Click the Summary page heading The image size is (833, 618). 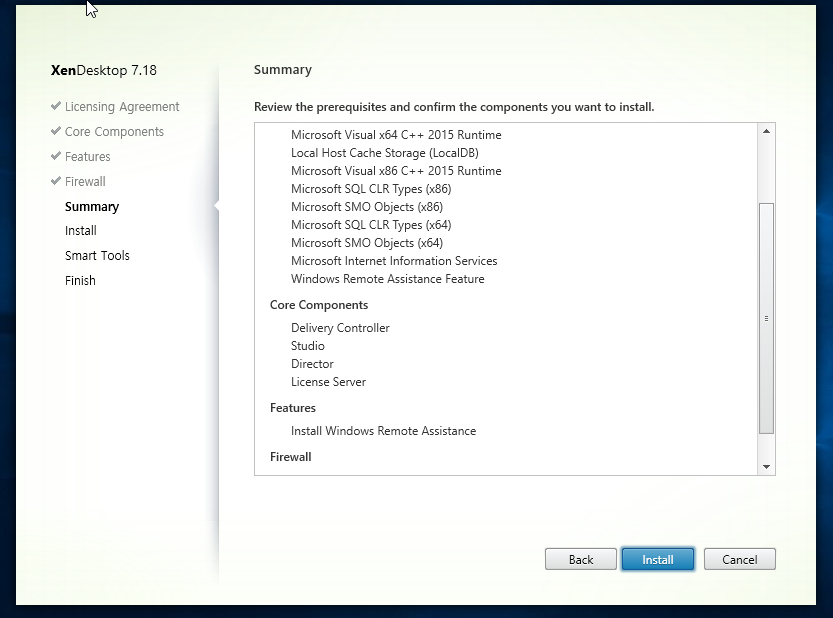(283, 70)
